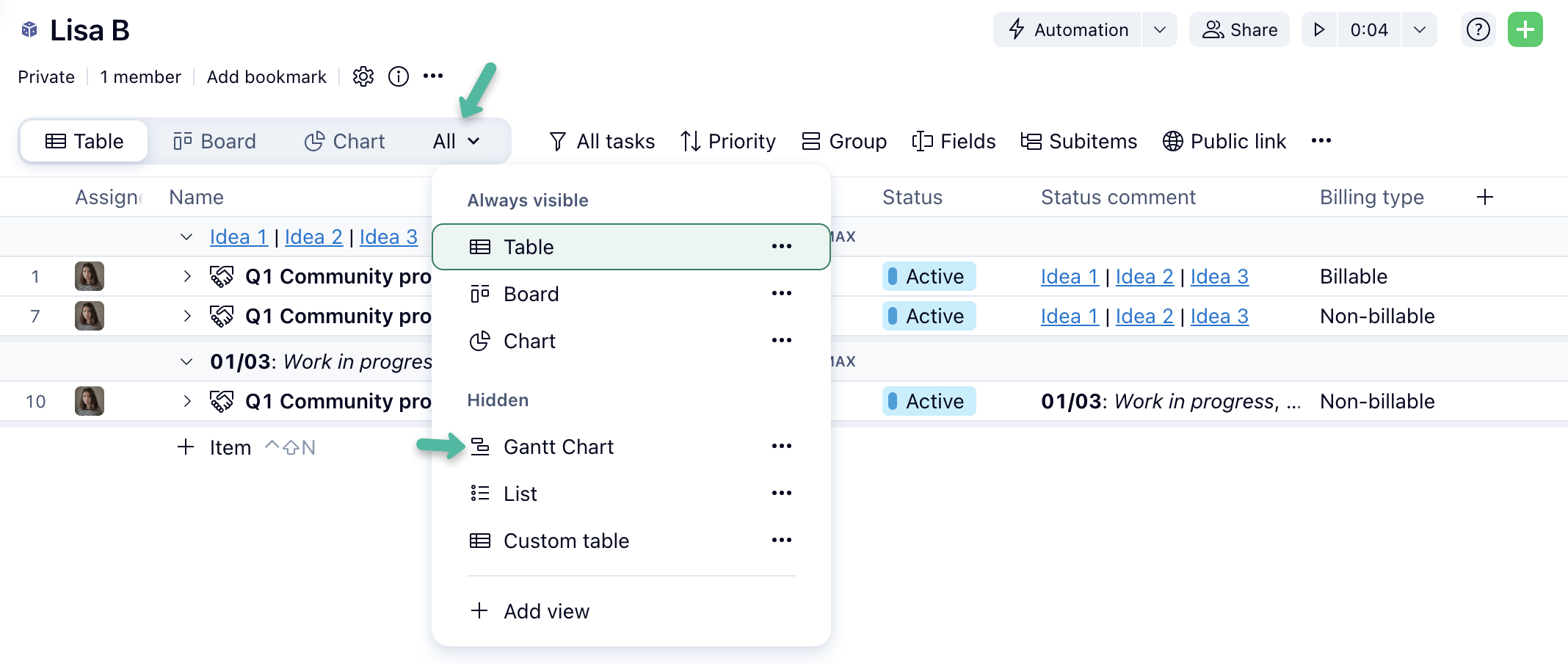
Task: Switch to the Board tab
Action: click(214, 141)
